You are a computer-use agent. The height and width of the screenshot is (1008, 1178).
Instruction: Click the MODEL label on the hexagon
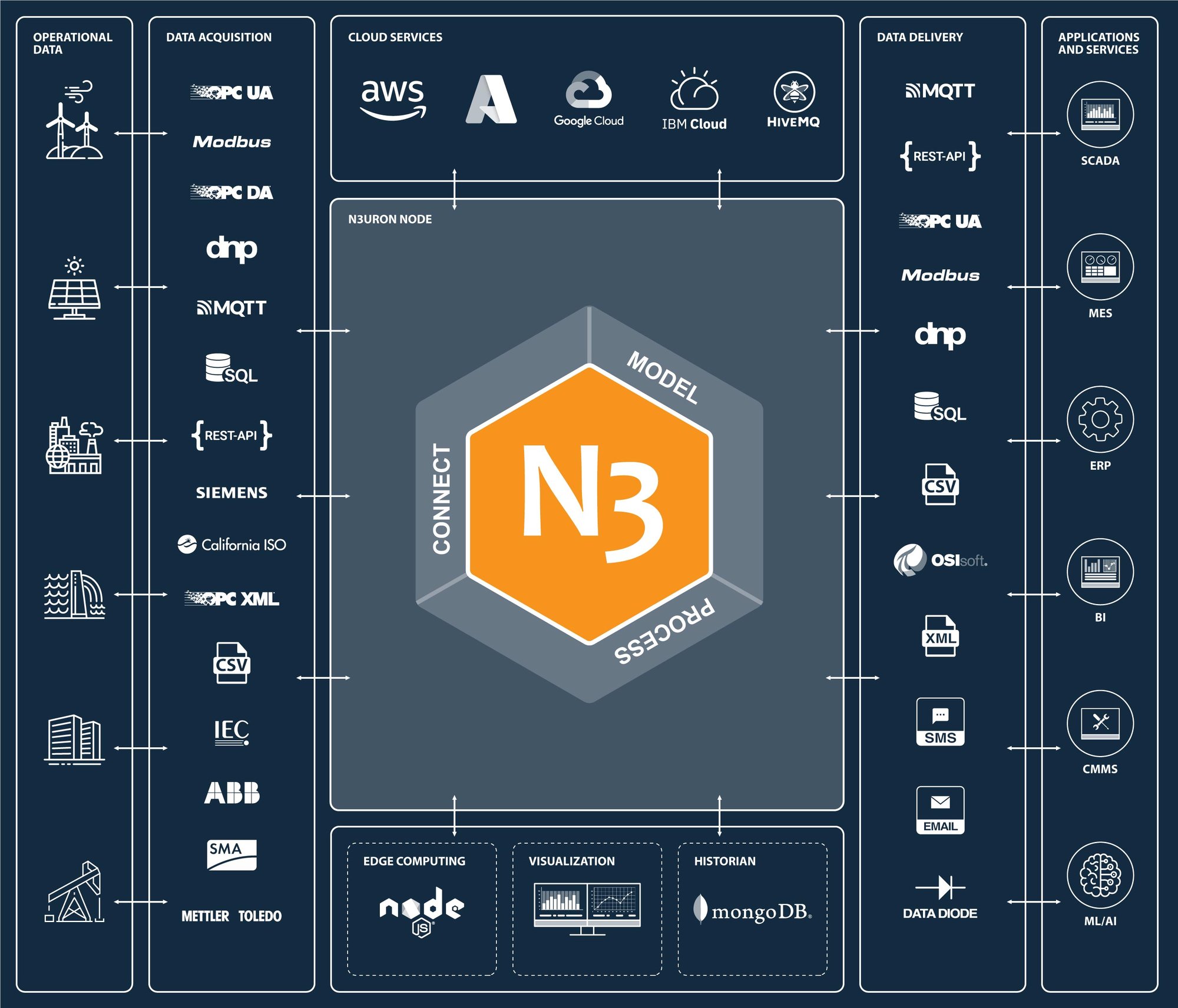[x=663, y=377]
